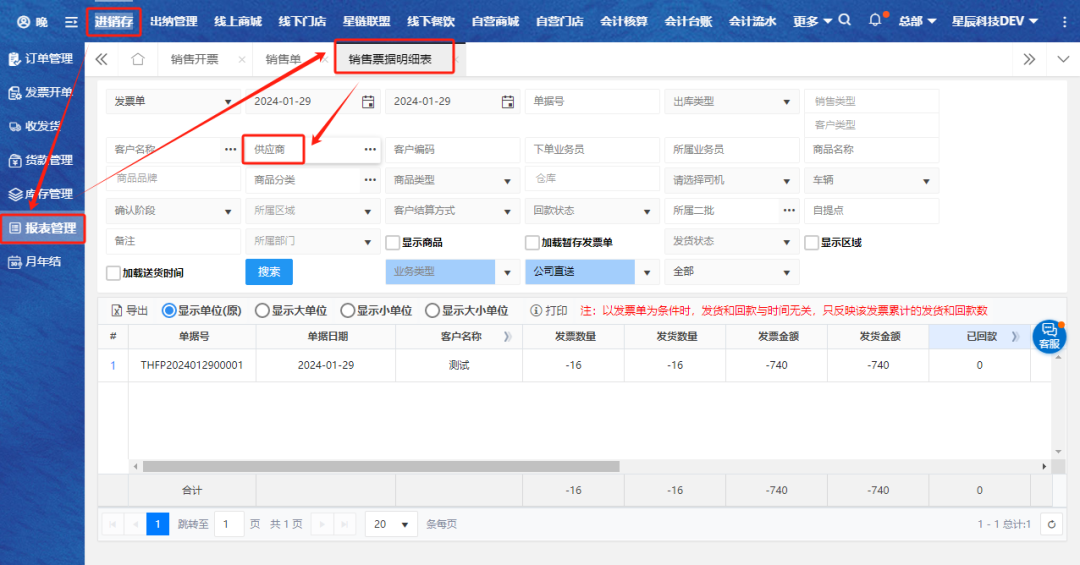This screenshot has height=565, width=1080.
Task: Collapse sidebar with double-left arrow icon
Action: click(101, 59)
